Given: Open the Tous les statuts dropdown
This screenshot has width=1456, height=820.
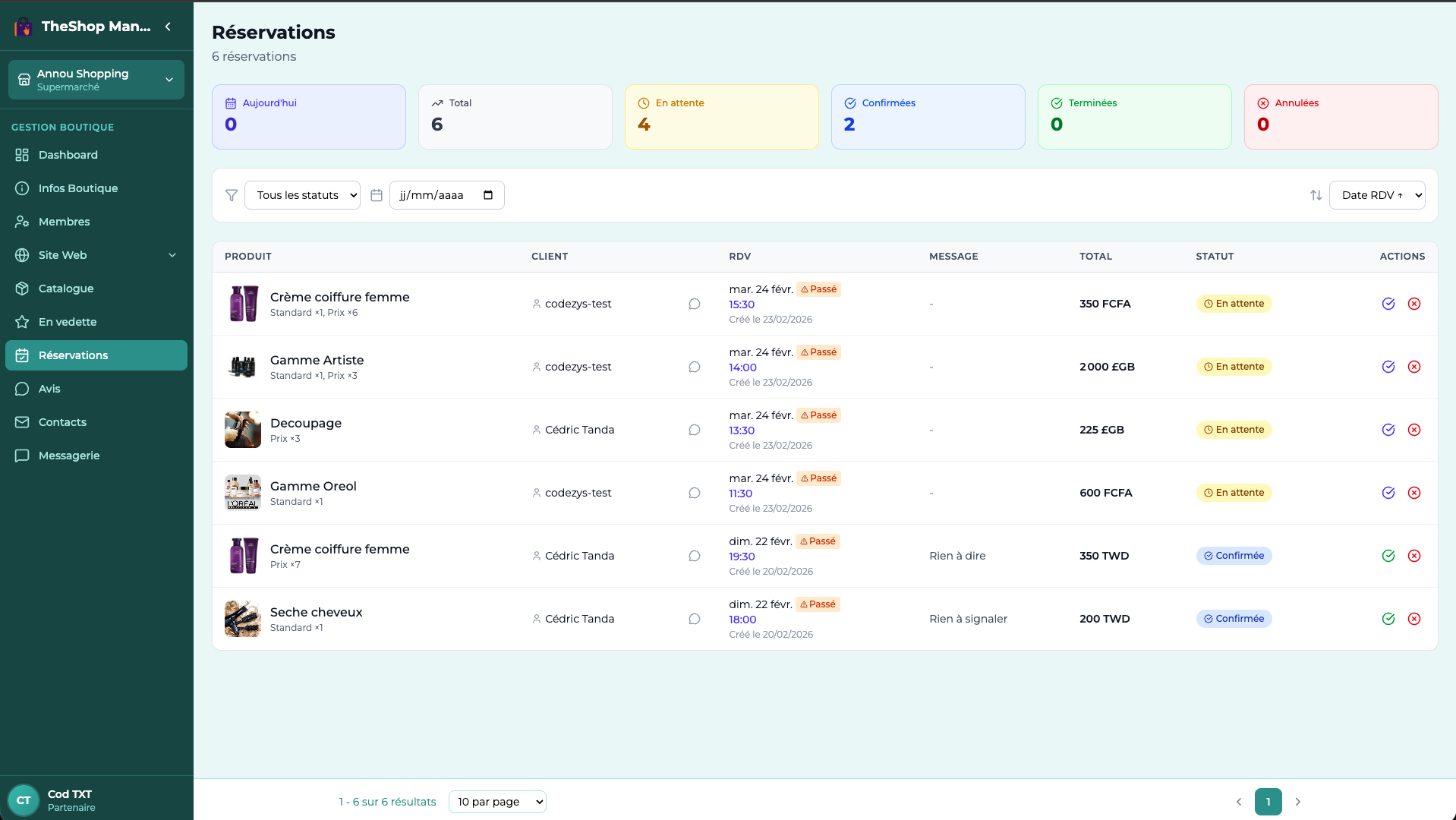Looking at the screenshot, I should (302, 195).
